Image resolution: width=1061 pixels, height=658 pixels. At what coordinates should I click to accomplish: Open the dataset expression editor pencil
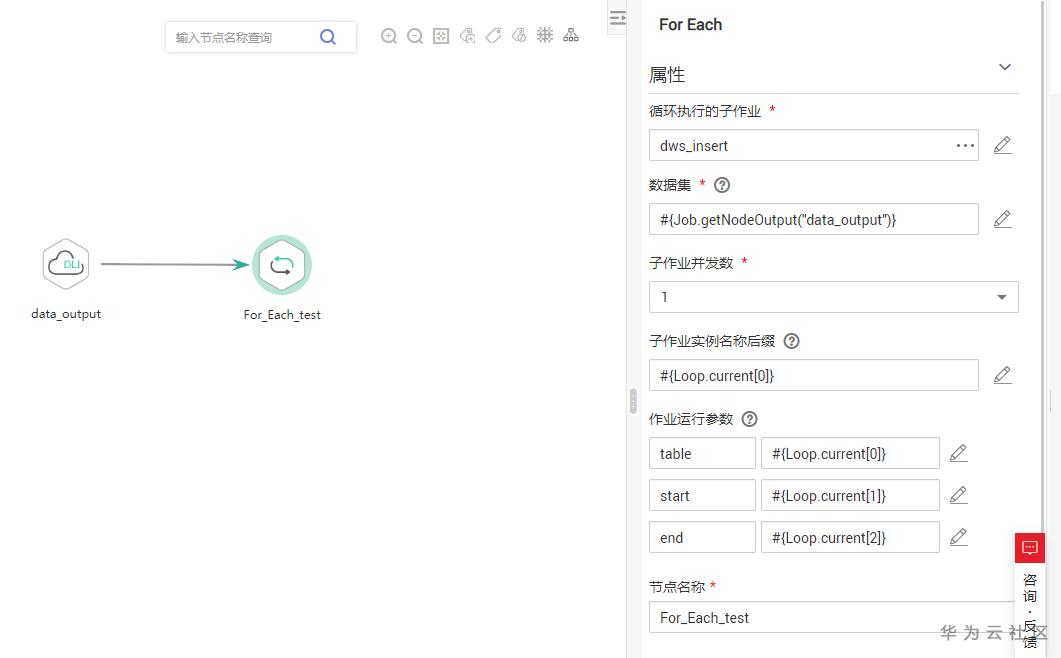(x=1002, y=219)
